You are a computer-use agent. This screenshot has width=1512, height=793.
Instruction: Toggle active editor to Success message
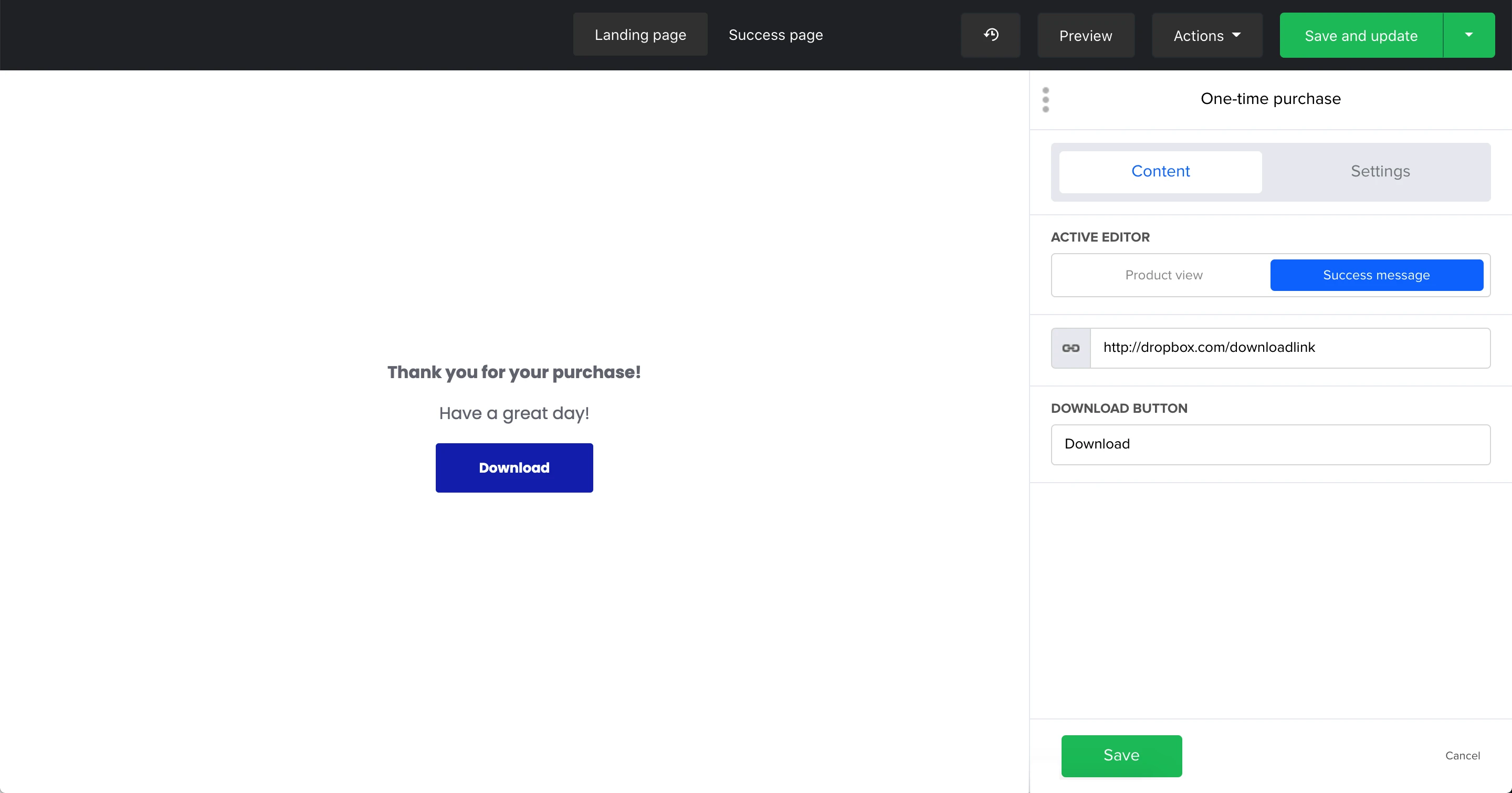[x=1376, y=275]
